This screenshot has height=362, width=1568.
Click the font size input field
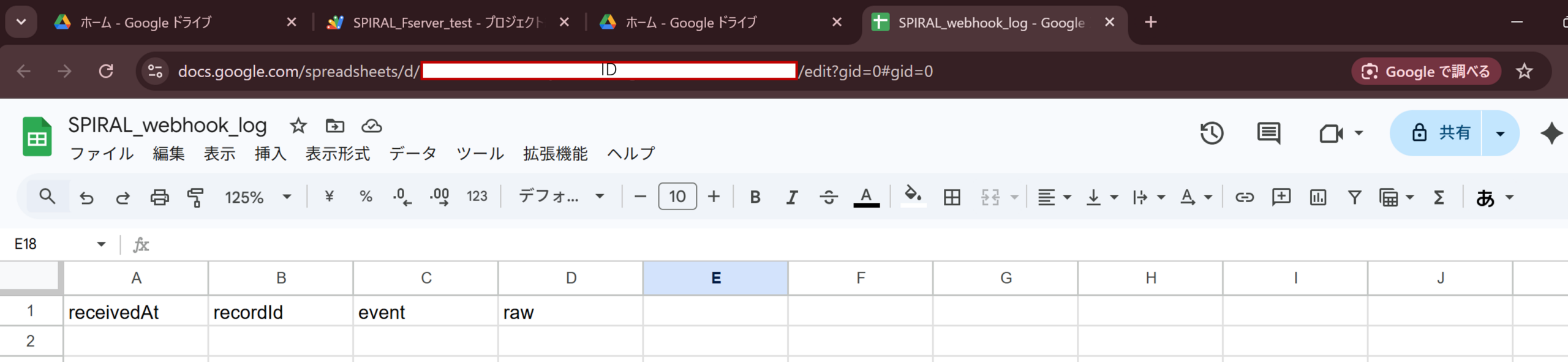[677, 197]
